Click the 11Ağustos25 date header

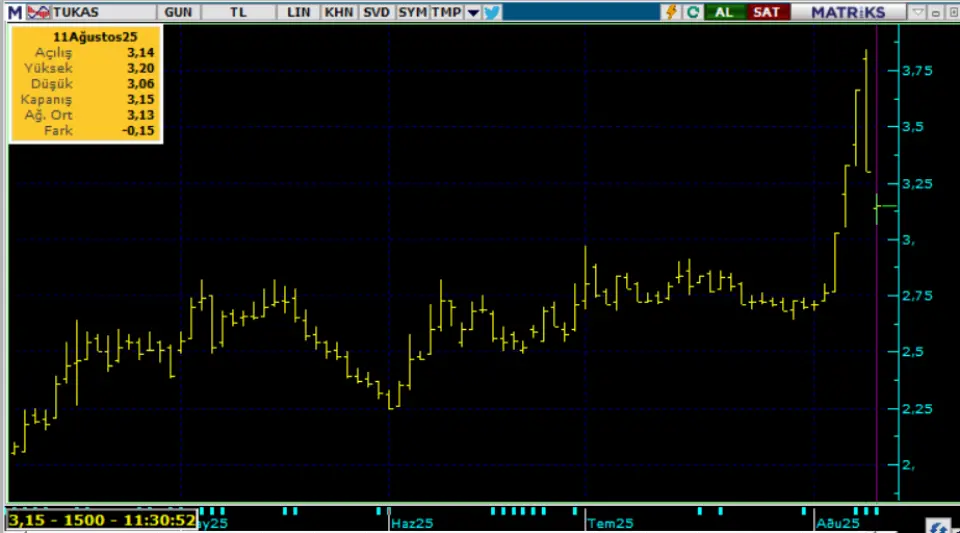(x=95, y=37)
